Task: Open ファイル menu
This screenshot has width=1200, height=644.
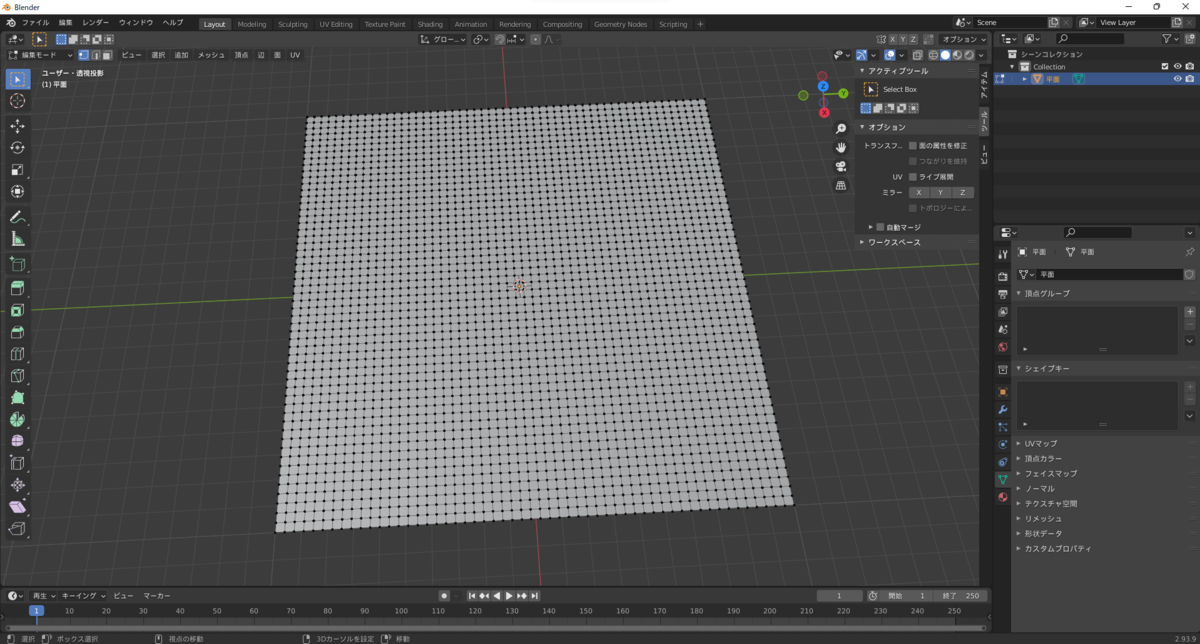Action: pyautogui.click(x=35, y=22)
